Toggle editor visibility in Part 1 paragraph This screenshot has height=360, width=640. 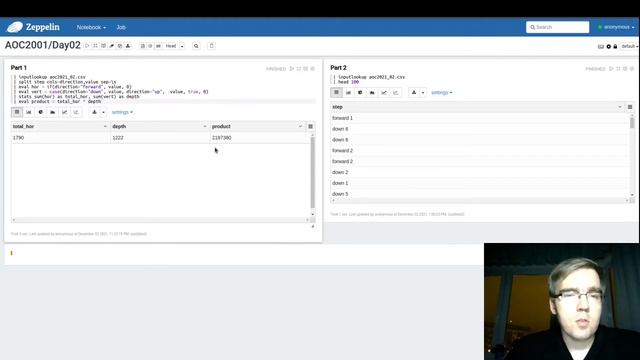(299, 69)
